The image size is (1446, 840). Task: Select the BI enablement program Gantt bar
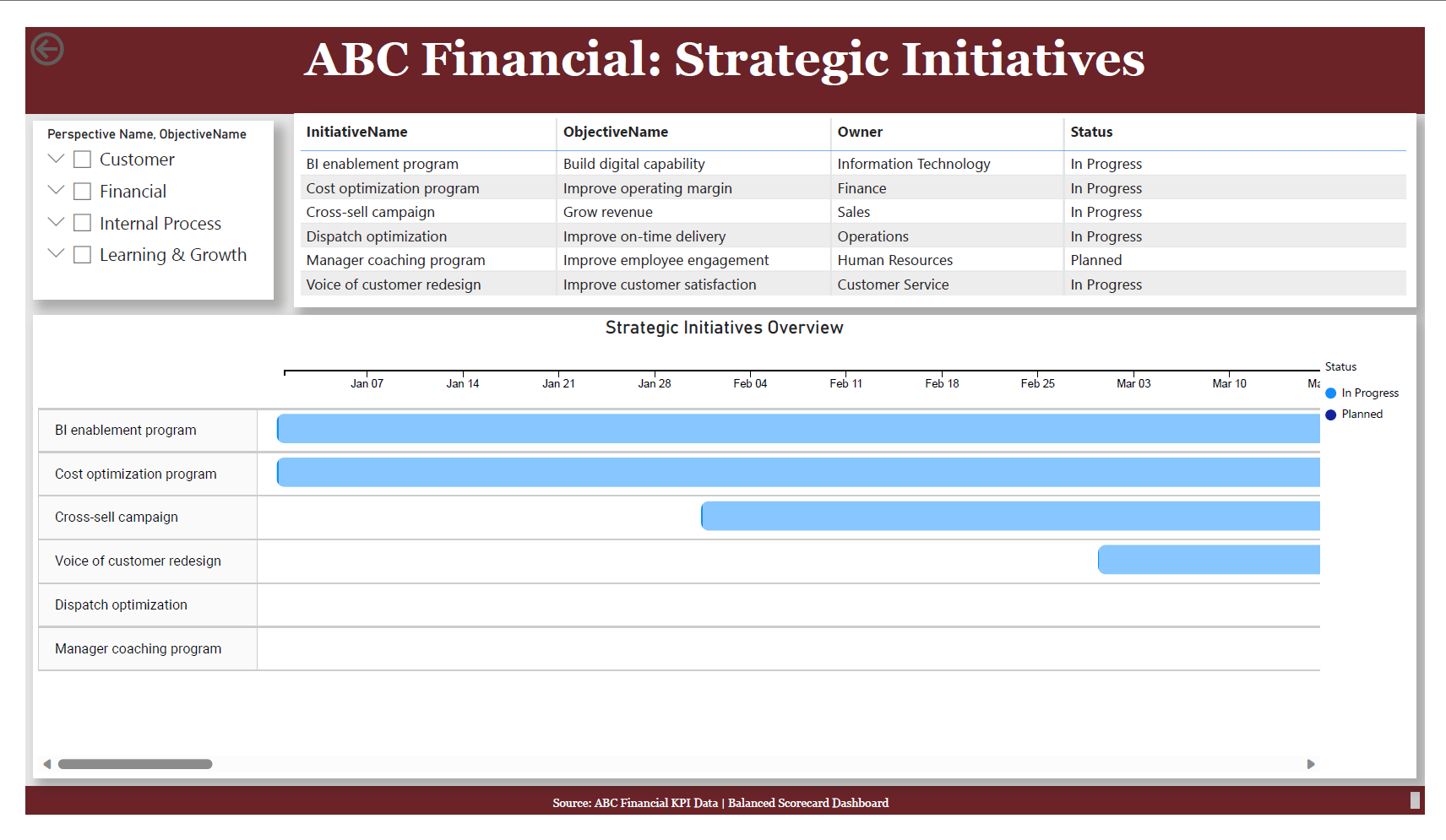[x=798, y=429]
